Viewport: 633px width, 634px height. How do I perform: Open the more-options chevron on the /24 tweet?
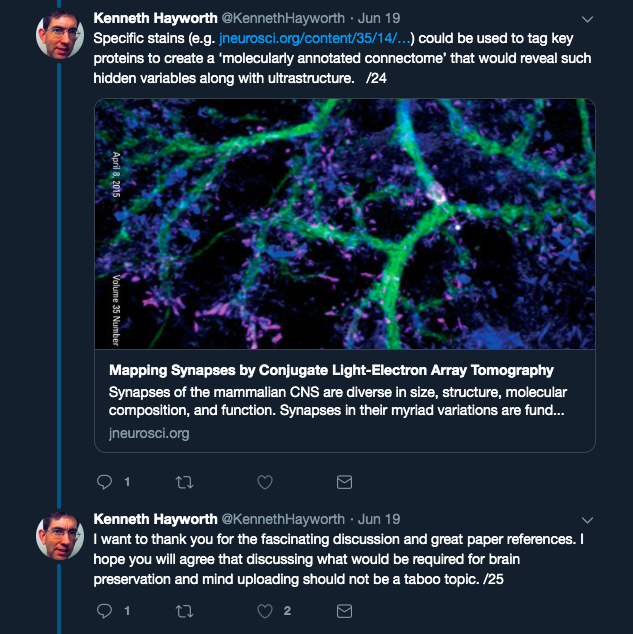pyautogui.click(x=587, y=19)
